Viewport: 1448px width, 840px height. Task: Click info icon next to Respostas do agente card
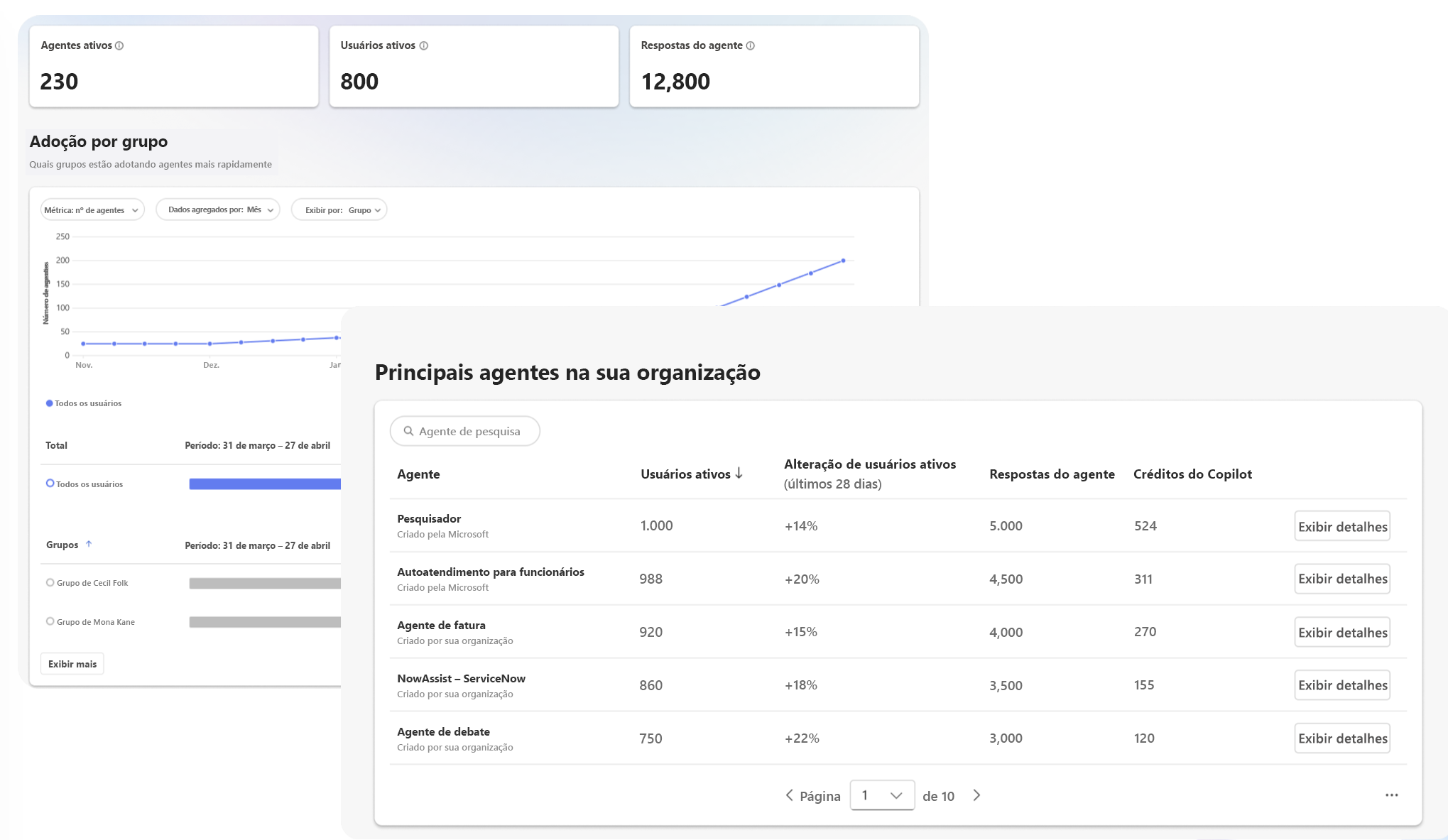coord(751,45)
